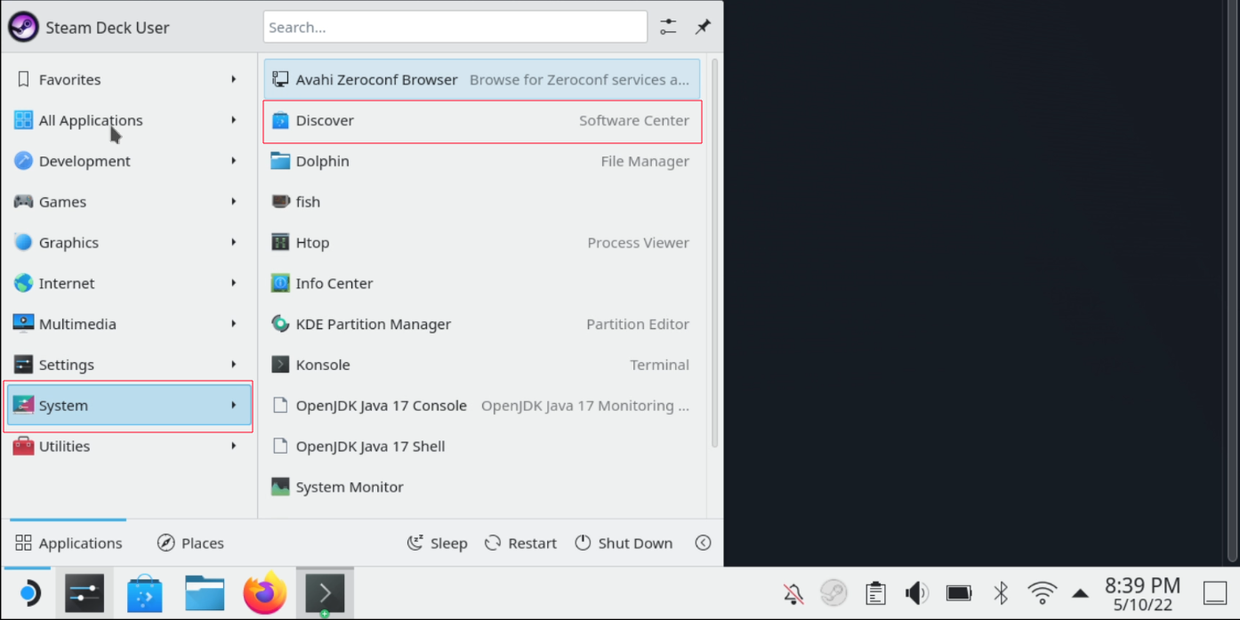Expand the Graphics submenu arrow

tap(234, 243)
